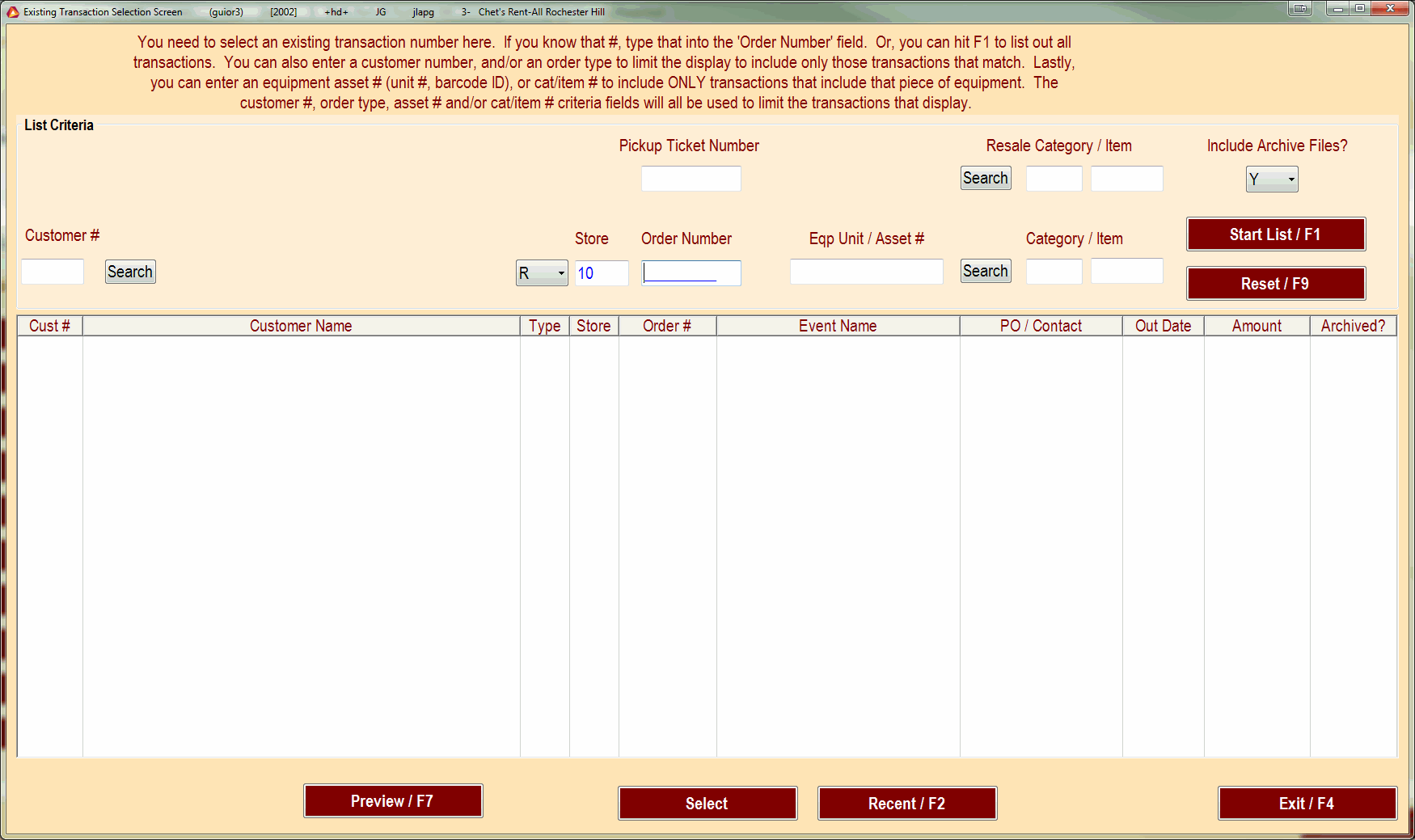Click the Category input field beside lower Search
Viewport: 1415px width, 840px height.
pos(1054,271)
